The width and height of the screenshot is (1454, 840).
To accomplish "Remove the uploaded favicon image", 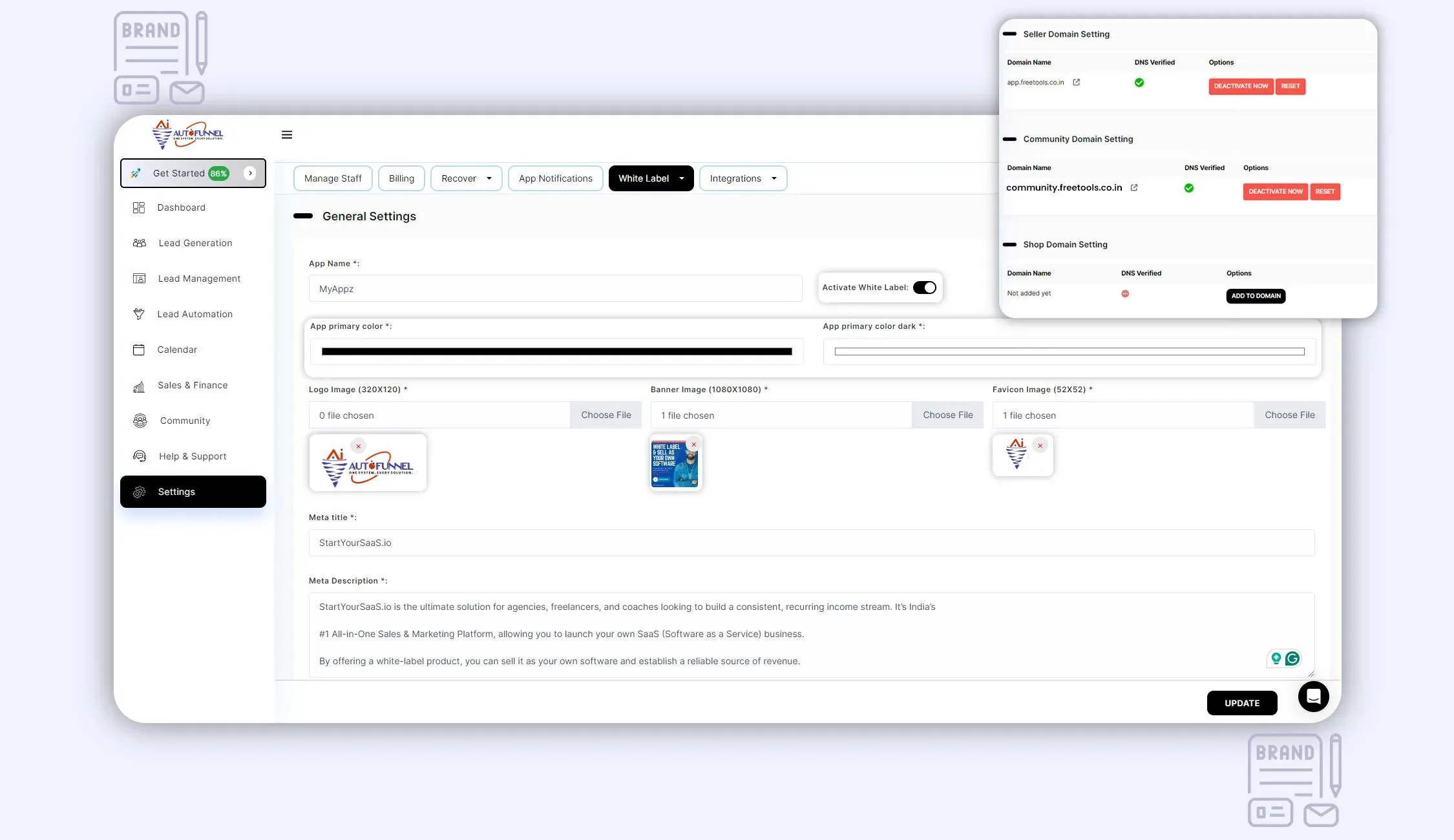I will pyautogui.click(x=1040, y=446).
